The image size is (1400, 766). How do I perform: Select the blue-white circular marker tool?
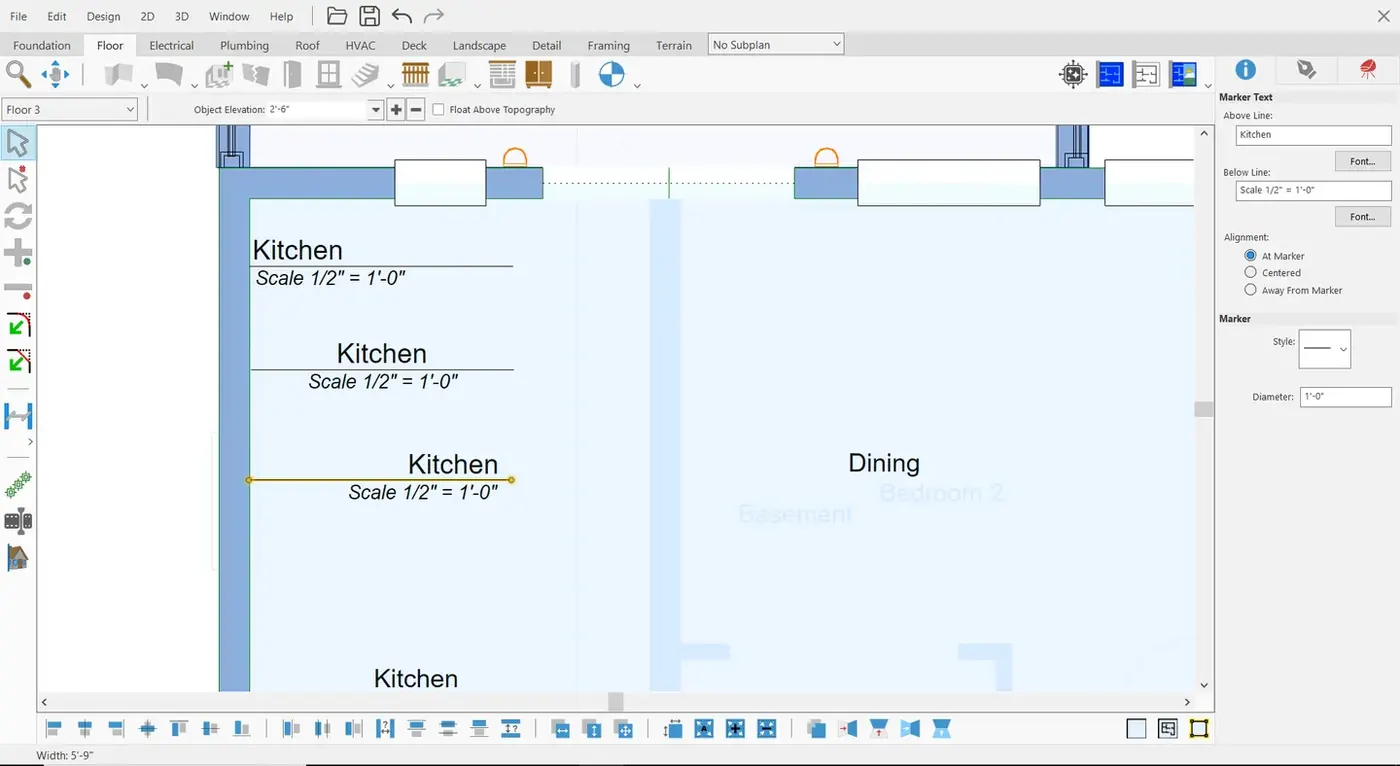611,74
